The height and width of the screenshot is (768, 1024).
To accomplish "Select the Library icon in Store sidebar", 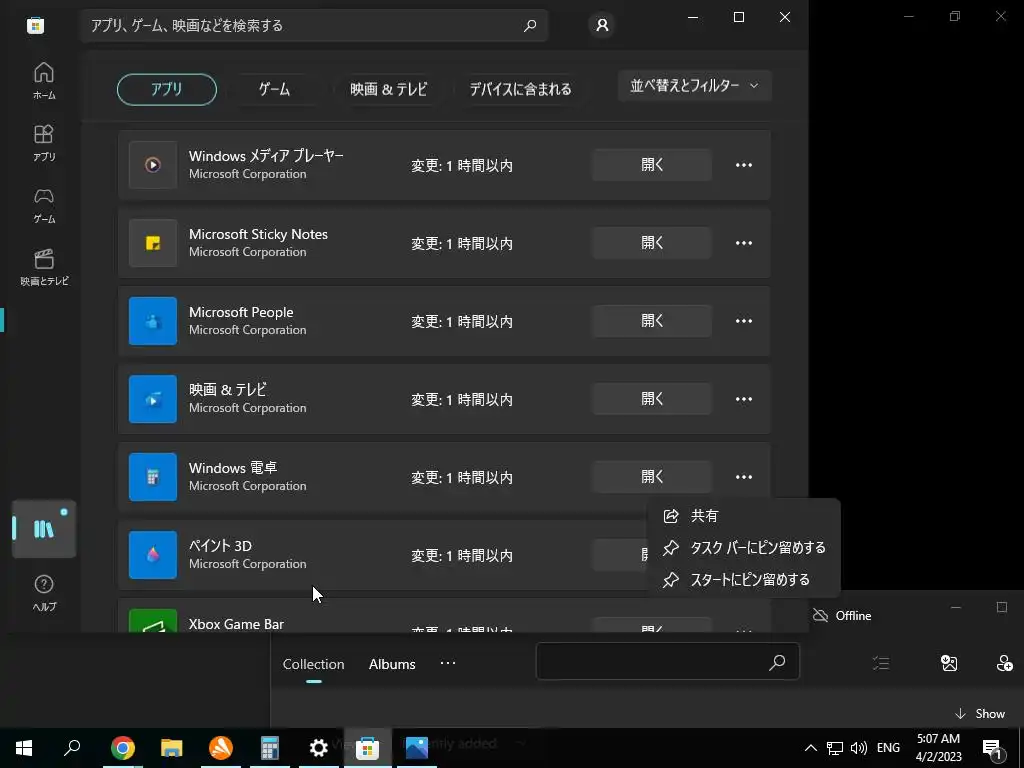I will [44, 528].
